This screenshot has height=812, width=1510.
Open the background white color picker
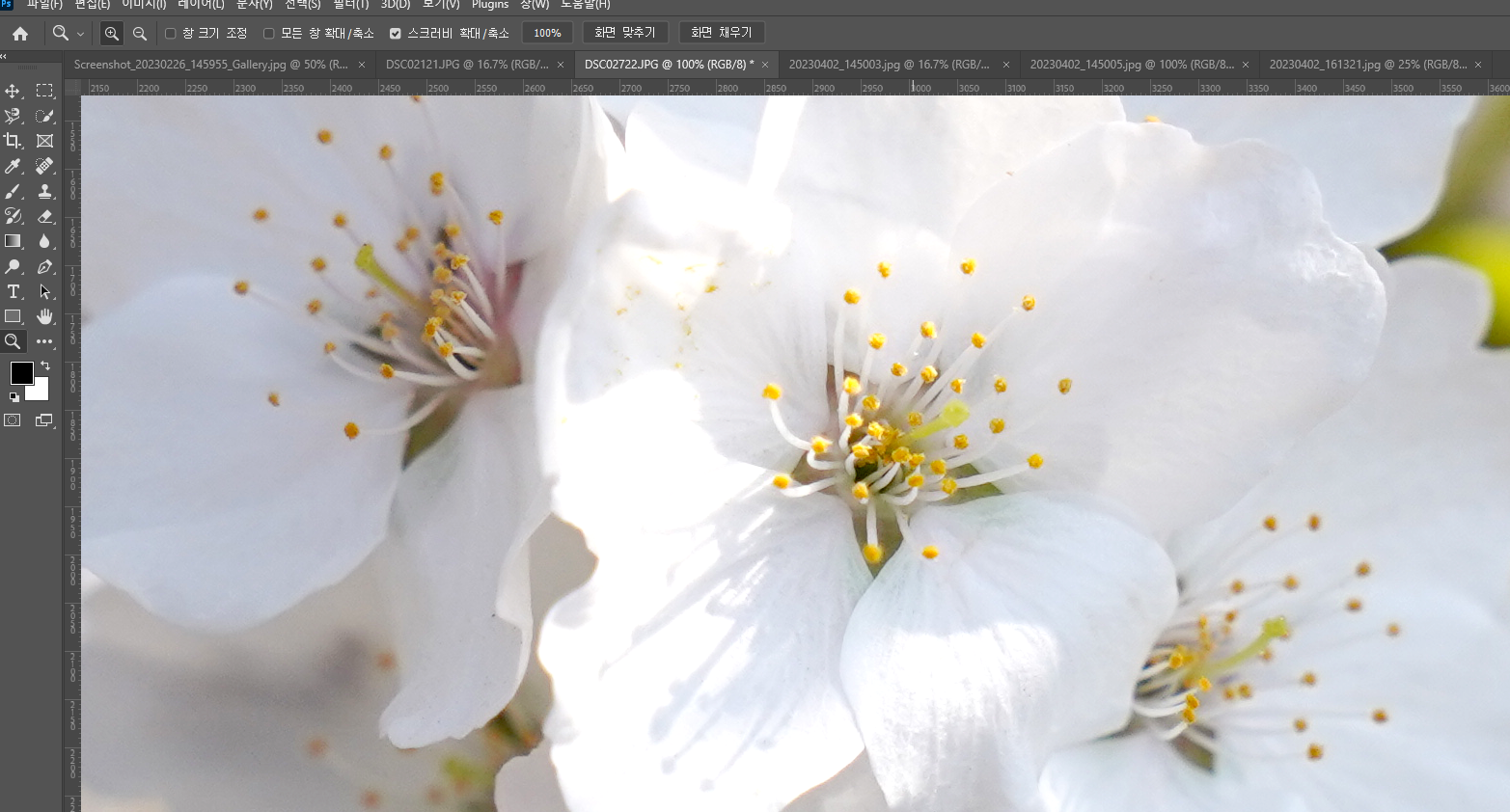pyautogui.click(x=41, y=392)
